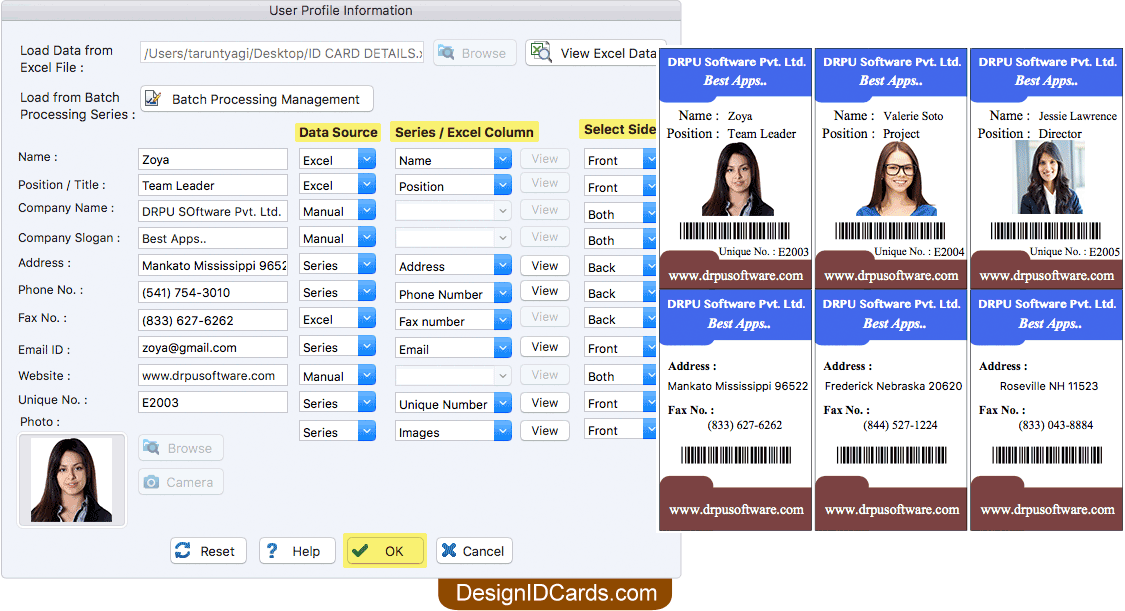Viewport: 1125px width, 611px height.
Task: Click the Camera button
Action: (x=181, y=482)
